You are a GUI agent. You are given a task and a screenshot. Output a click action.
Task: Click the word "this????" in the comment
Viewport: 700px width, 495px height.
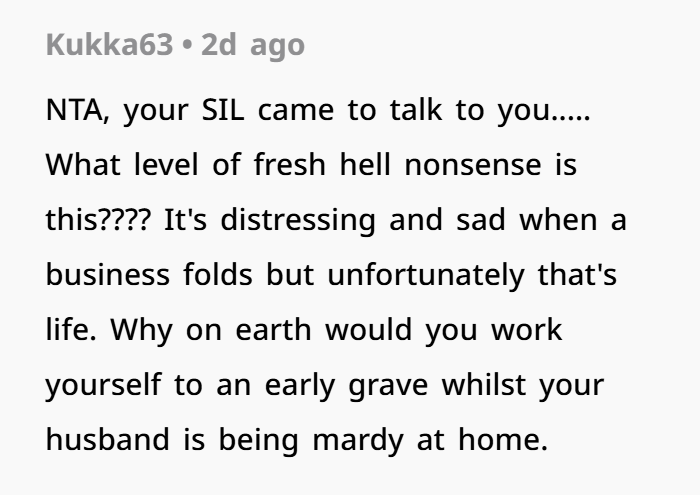pyautogui.click(x=98, y=220)
